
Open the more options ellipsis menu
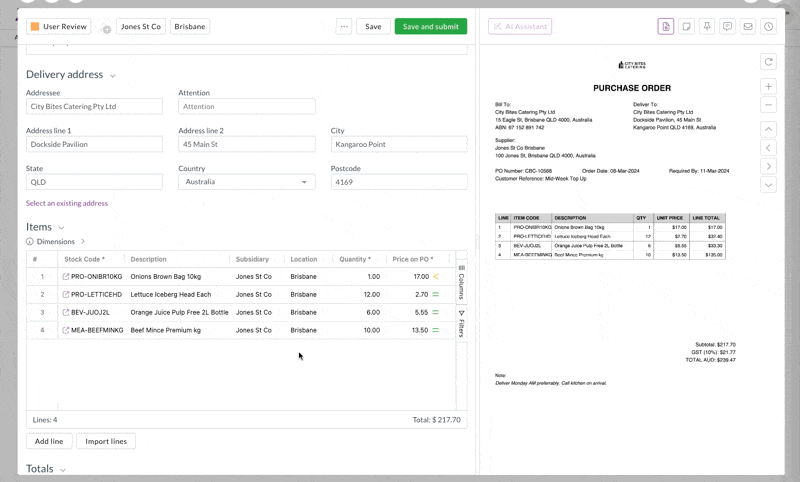344,27
